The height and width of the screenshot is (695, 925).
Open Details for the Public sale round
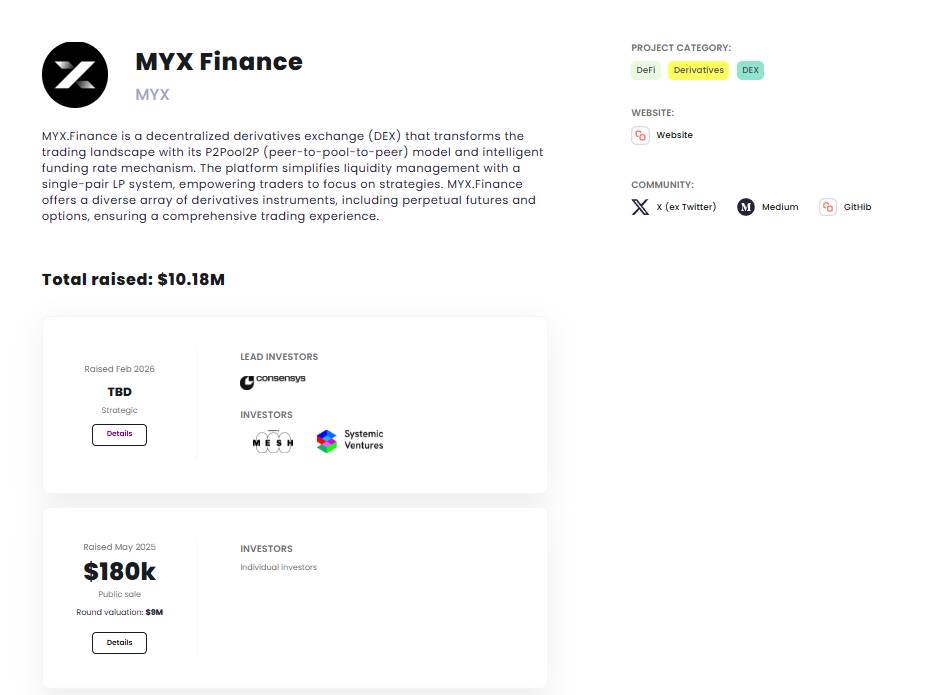pos(119,643)
